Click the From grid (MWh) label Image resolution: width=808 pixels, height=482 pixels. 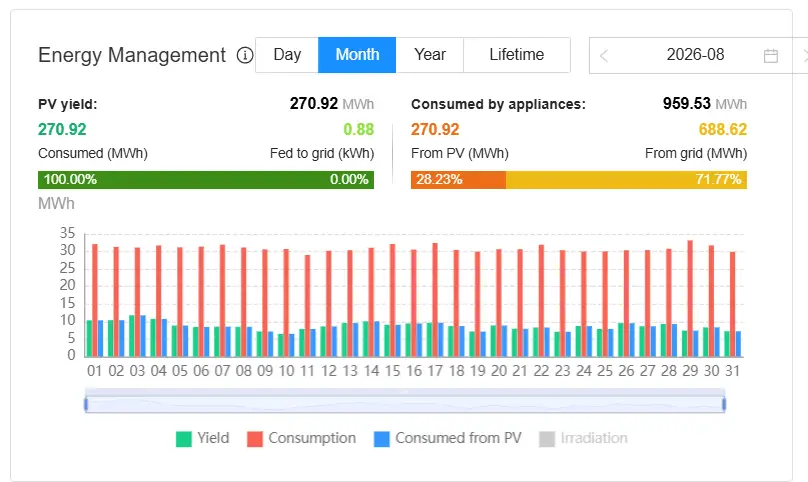696,154
